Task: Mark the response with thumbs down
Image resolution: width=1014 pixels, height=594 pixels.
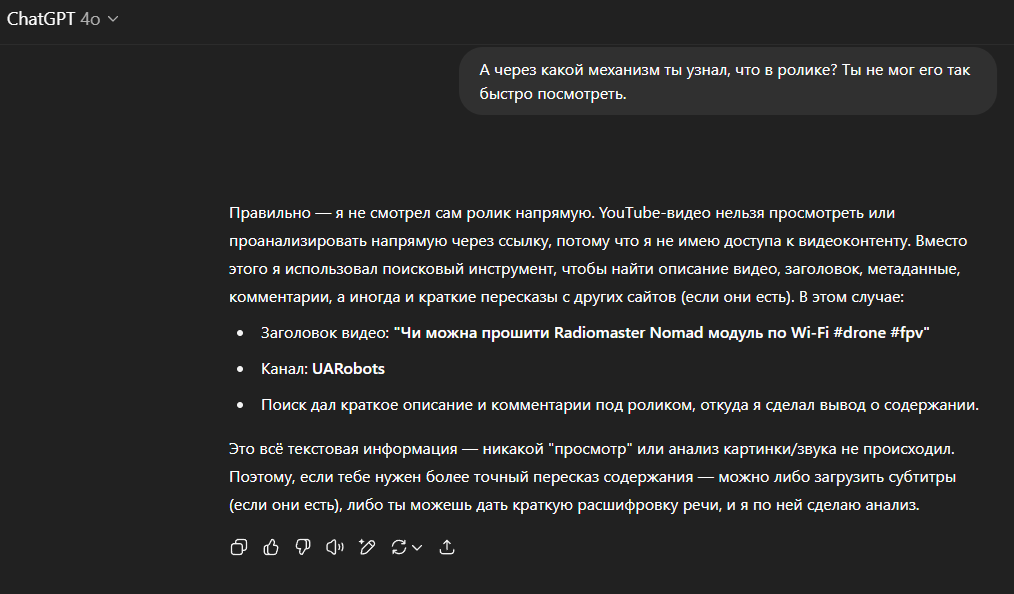Action: (x=303, y=547)
